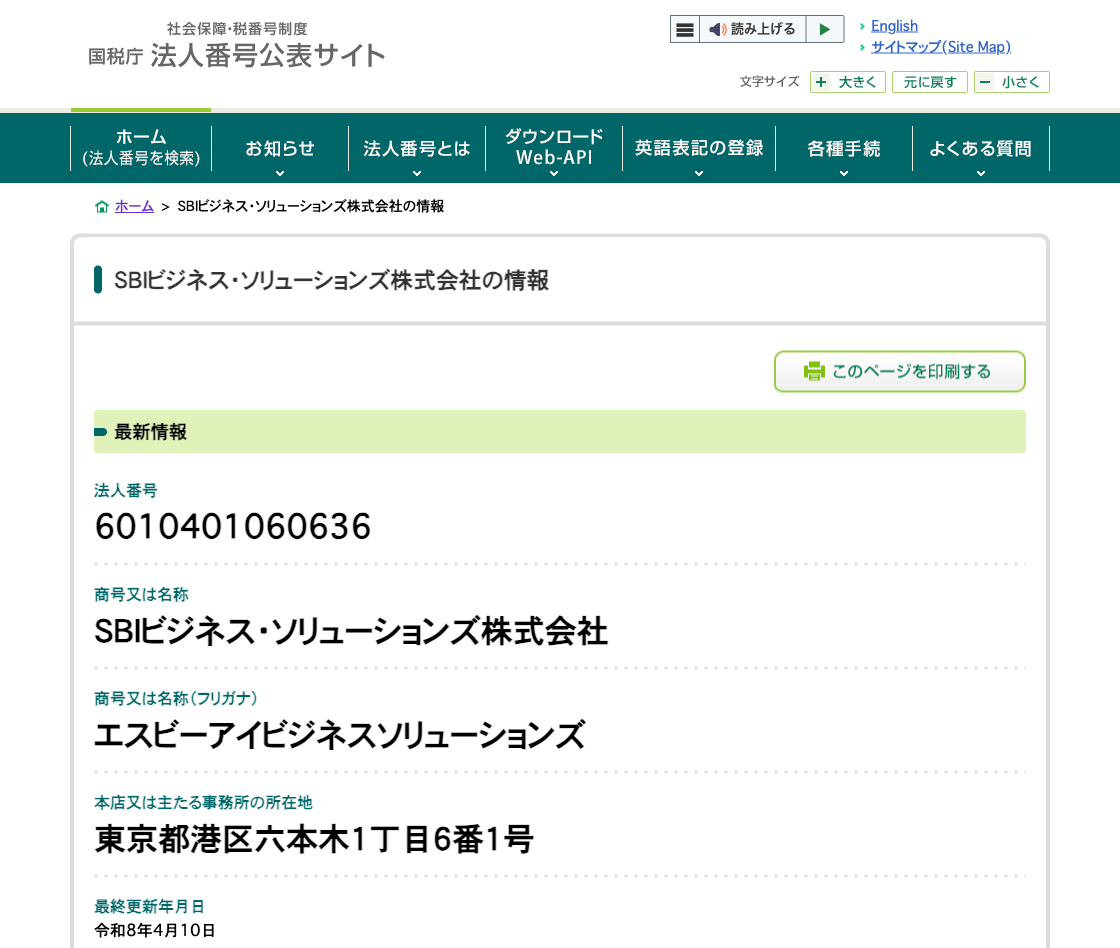Screen dimensions: 1120x948
Task: Select the address 東京都港区六本木1丁目6番1号
Action: [314, 839]
